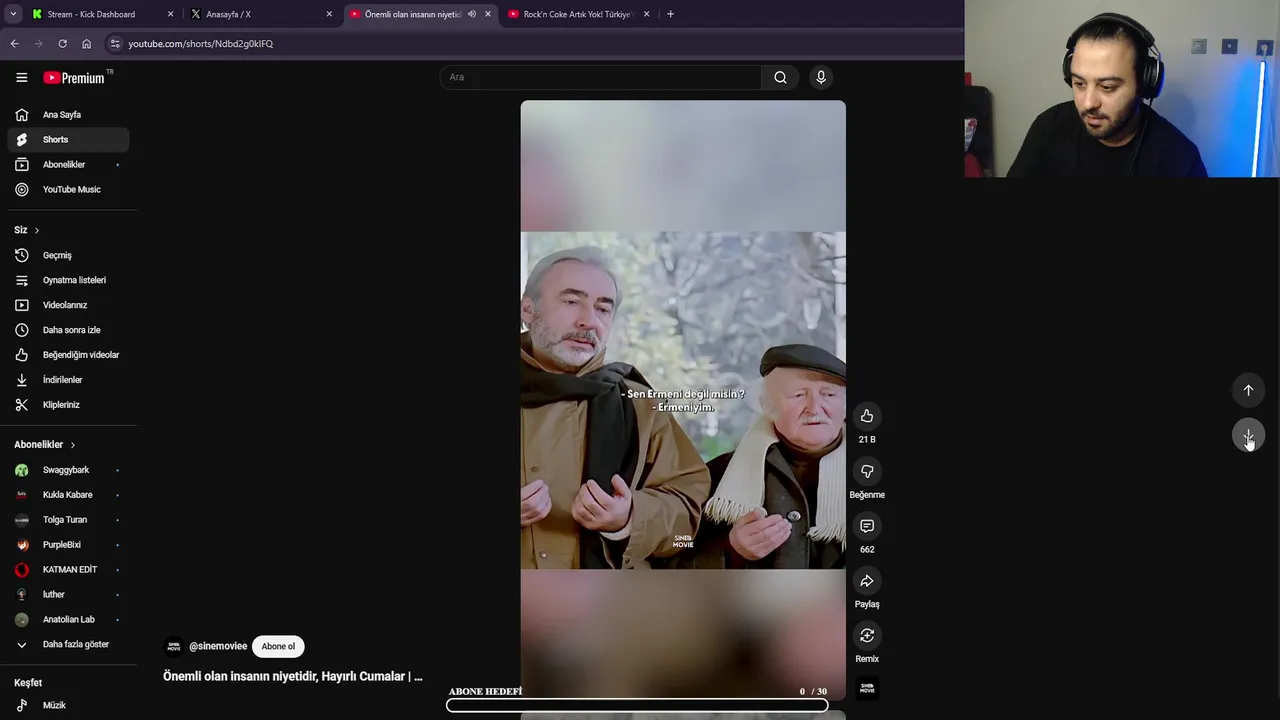Open Klipleriniz
Viewport: 1280px width, 720px height.
[68, 405]
